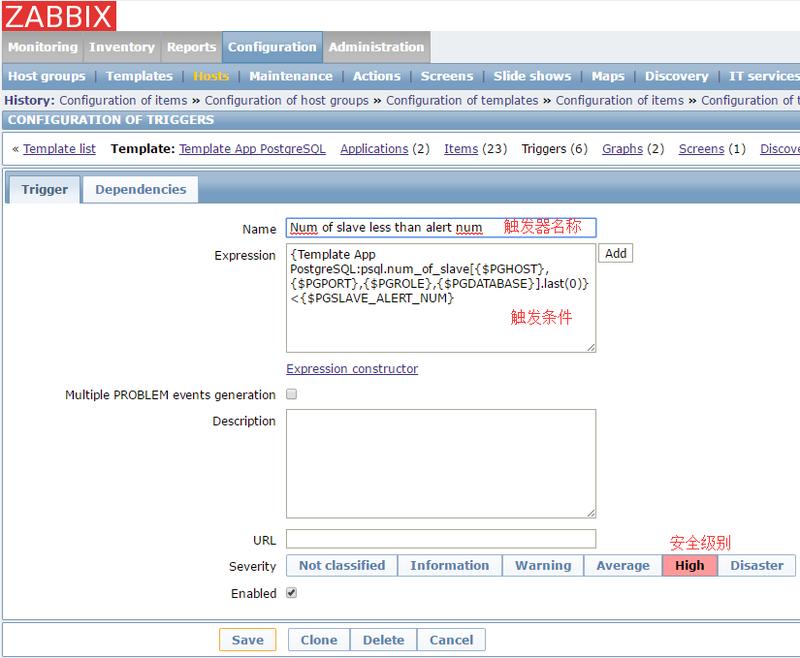Image resolution: width=800 pixels, height=658 pixels.
Task: Open the Expression constructor
Action: pos(352,369)
